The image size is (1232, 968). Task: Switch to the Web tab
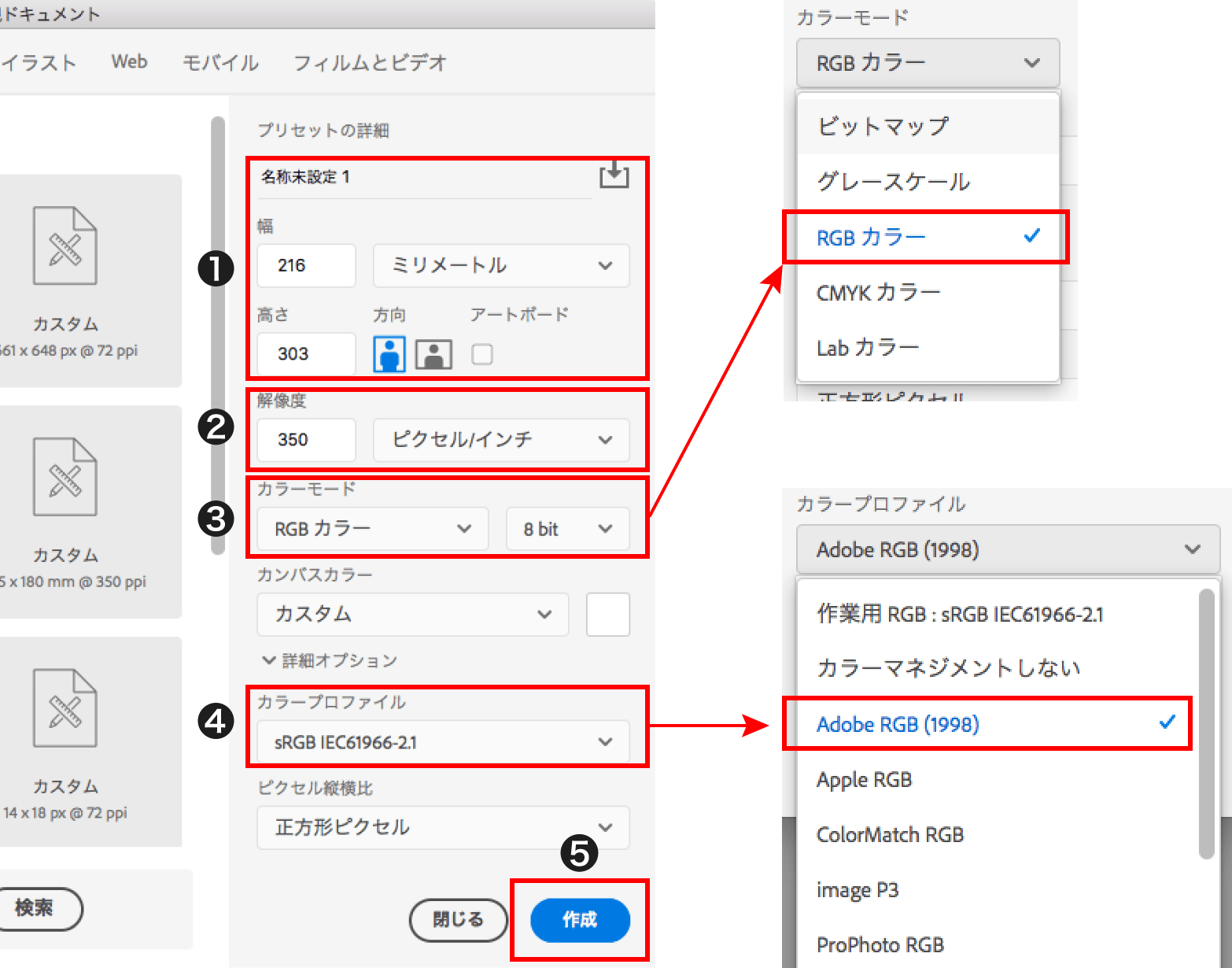129,62
